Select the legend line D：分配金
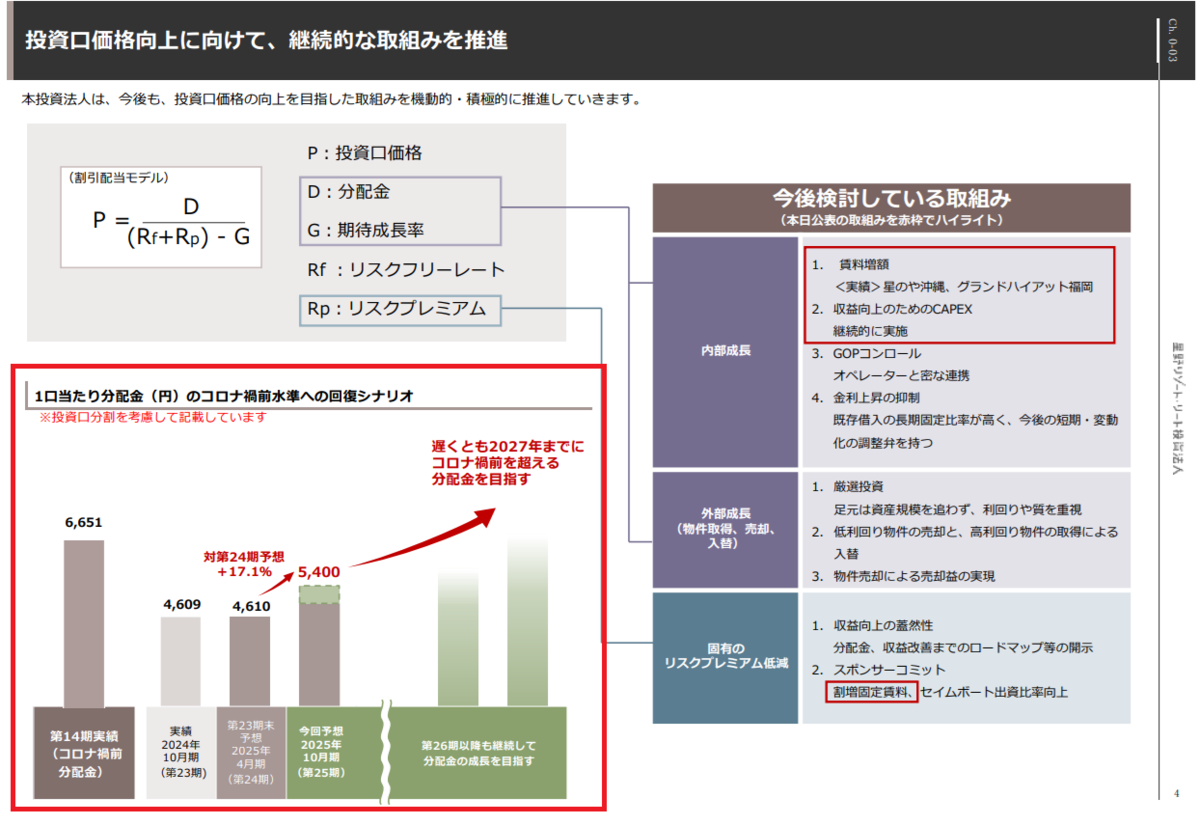Screen dimensions: 1200x825 (x=348, y=191)
